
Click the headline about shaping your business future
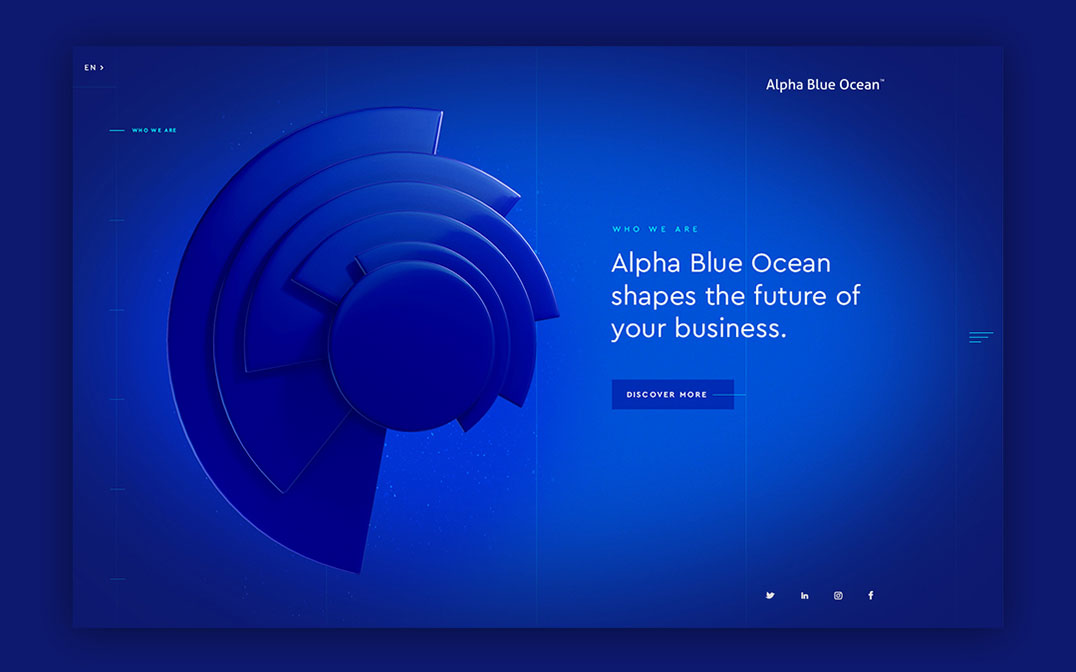click(x=736, y=295)
